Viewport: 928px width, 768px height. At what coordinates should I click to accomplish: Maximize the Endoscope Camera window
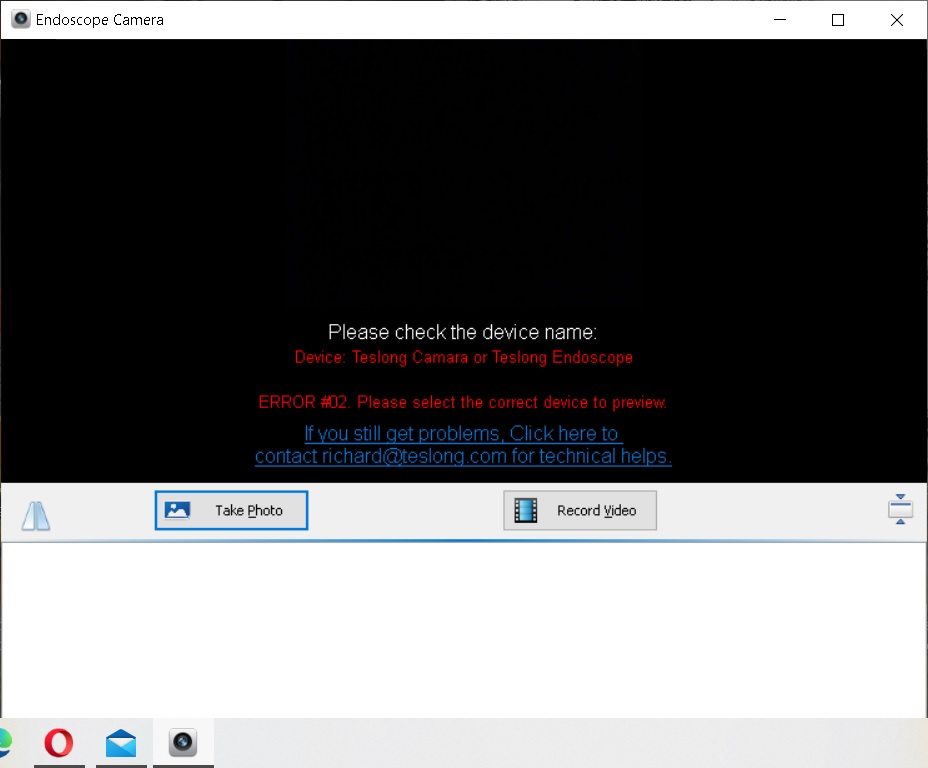click(838, 20)
